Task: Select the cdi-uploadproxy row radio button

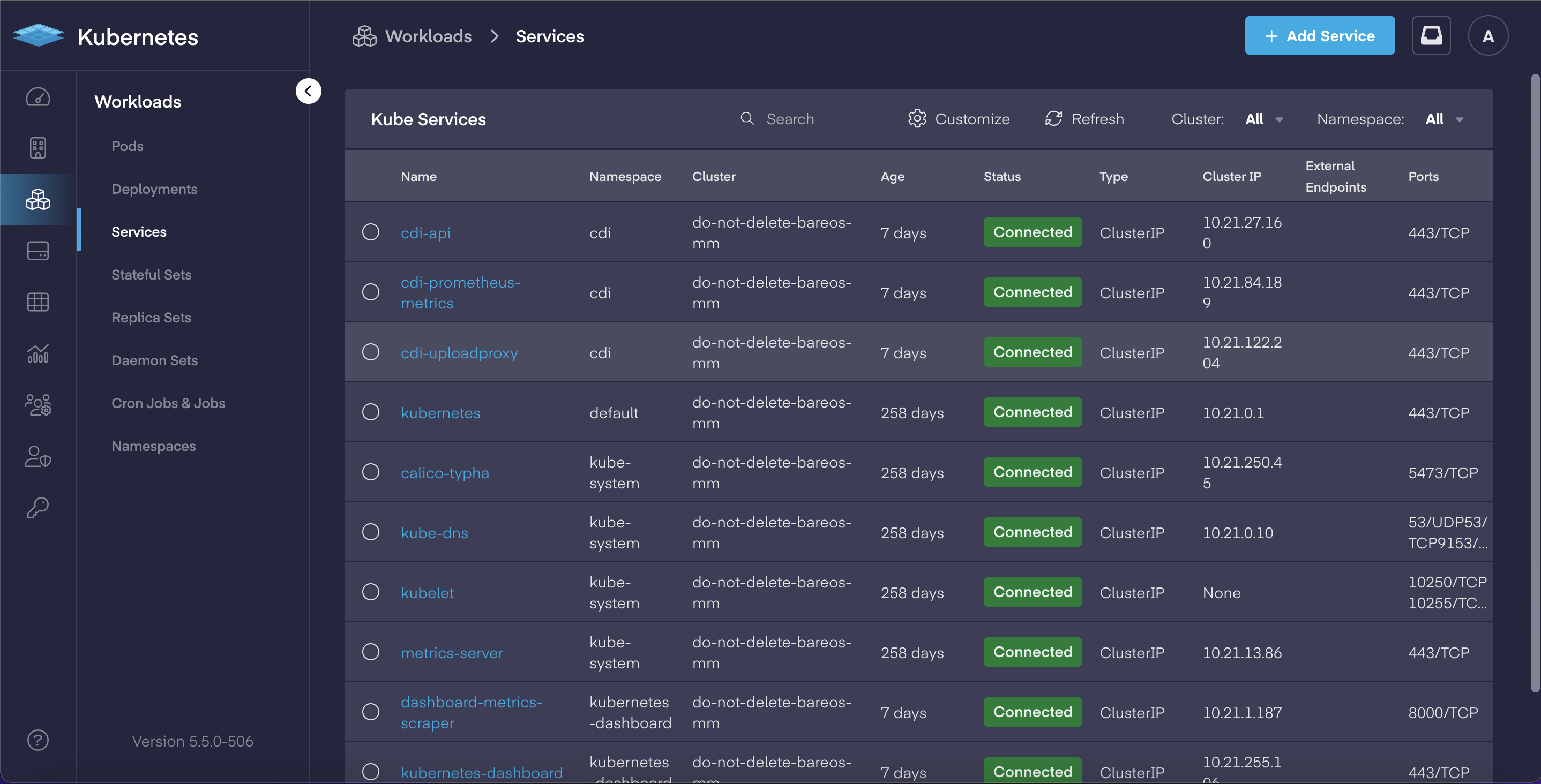Action: click(x=371, y=352)
